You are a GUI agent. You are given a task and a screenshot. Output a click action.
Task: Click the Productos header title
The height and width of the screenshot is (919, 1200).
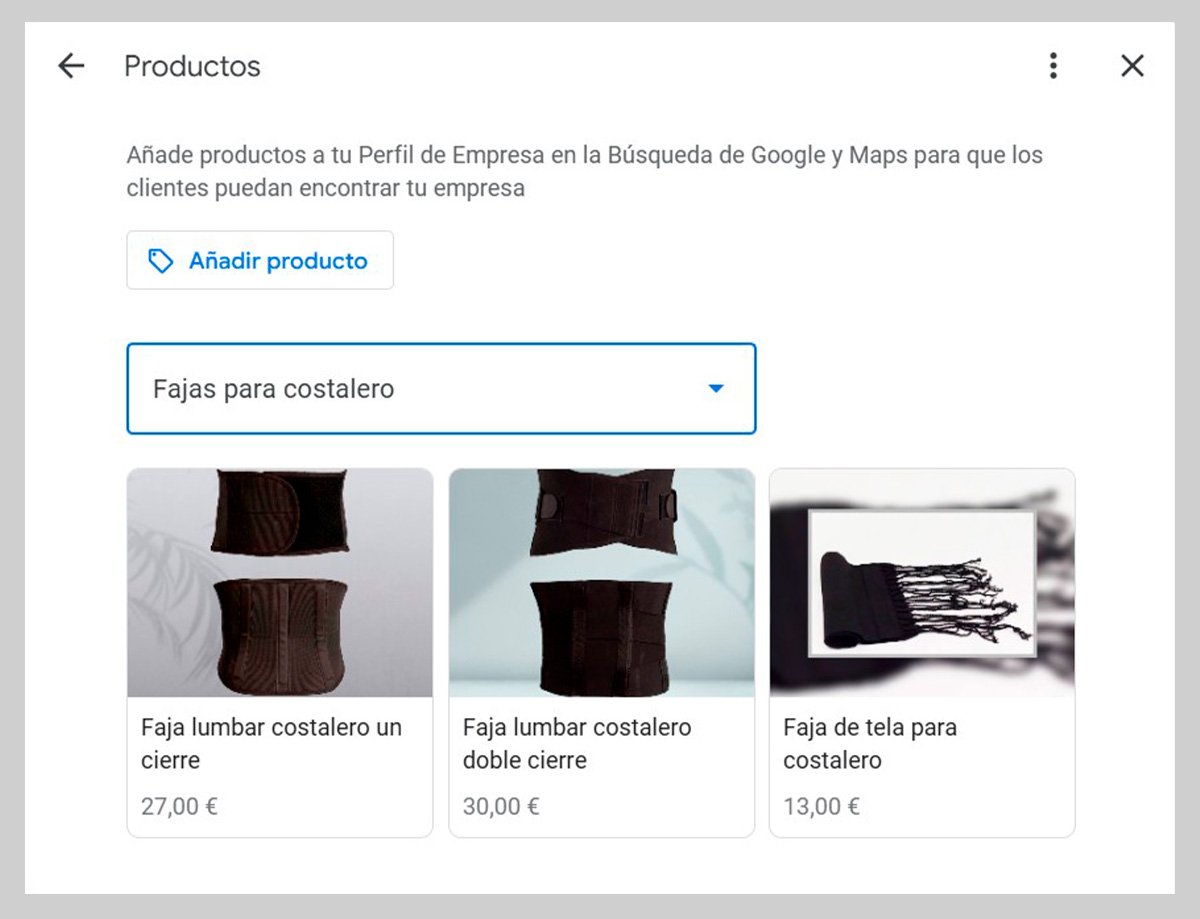(x=192, y=66)
